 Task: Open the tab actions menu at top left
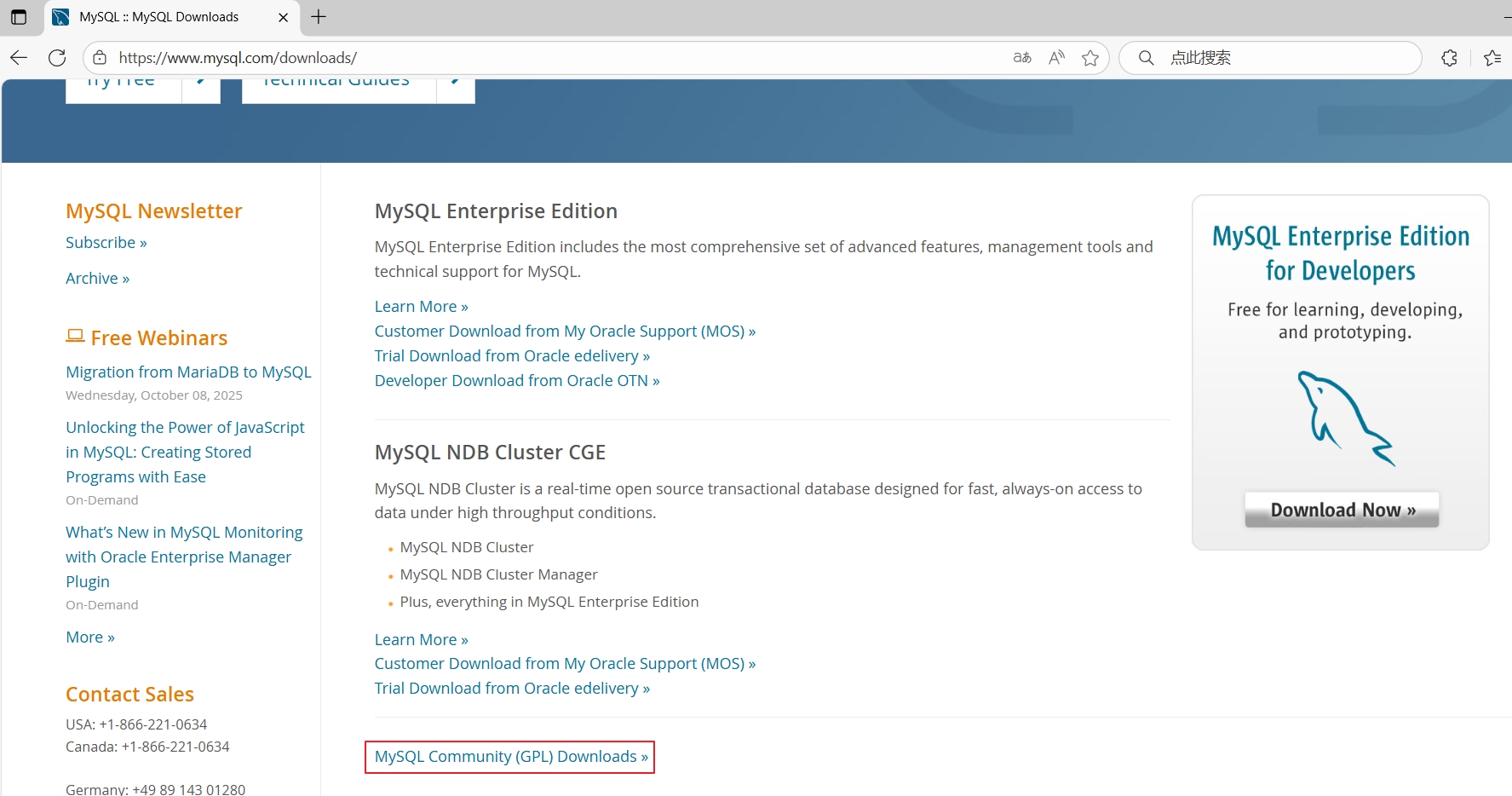pyautogui.click(x=19, y=16)
